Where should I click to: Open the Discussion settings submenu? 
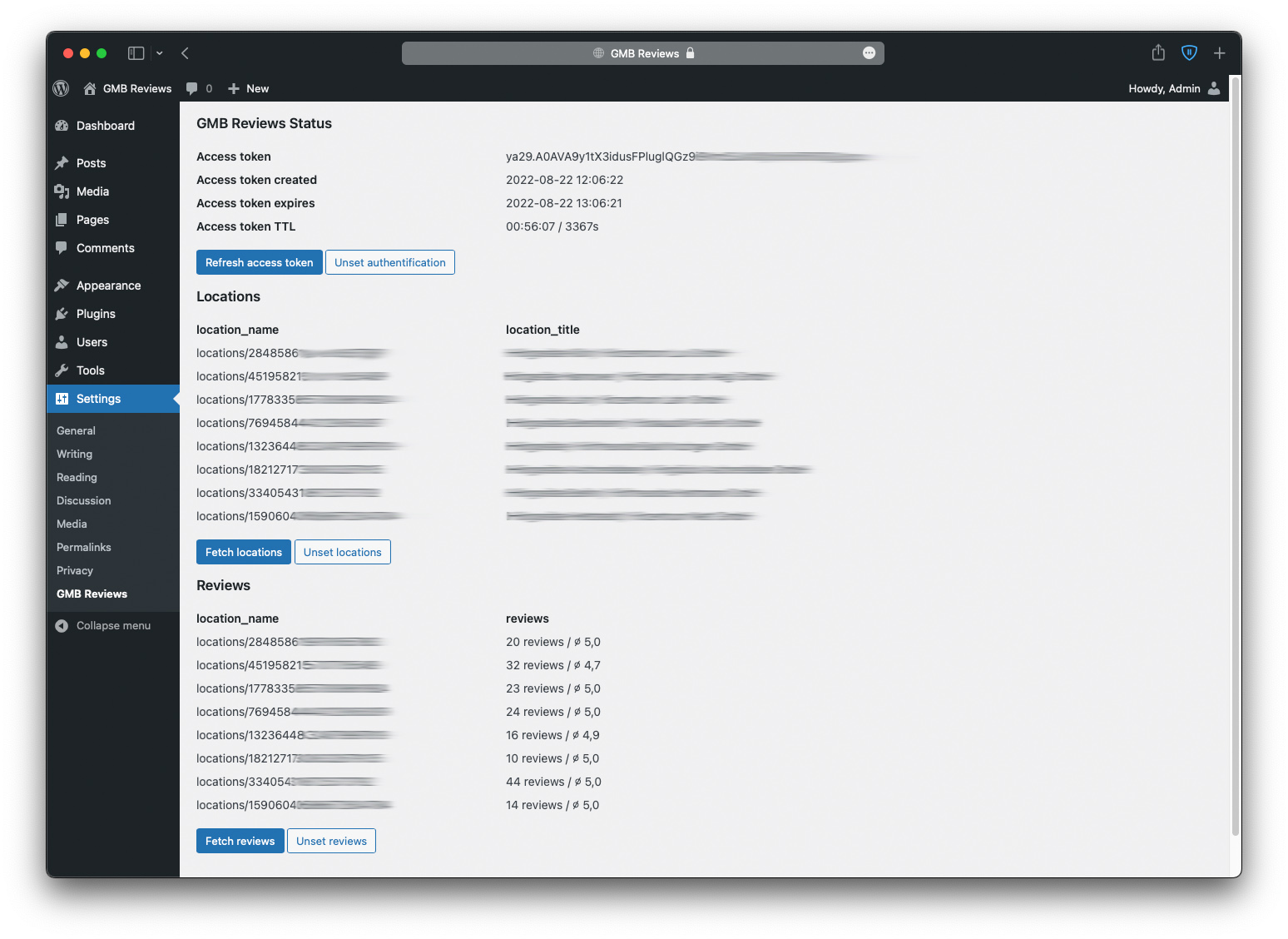83,500
